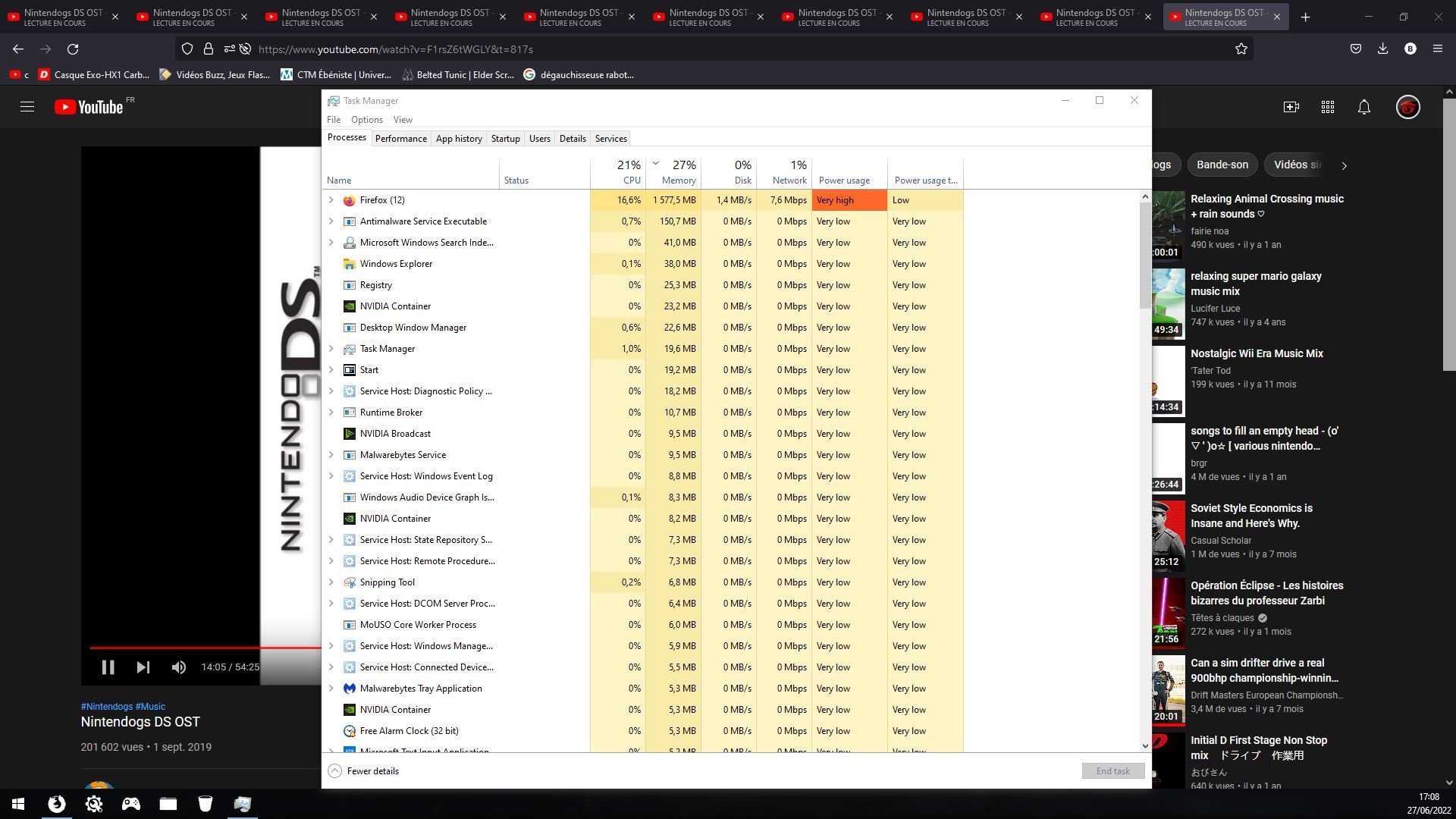Reload the current Firefox page

(73, 49)
